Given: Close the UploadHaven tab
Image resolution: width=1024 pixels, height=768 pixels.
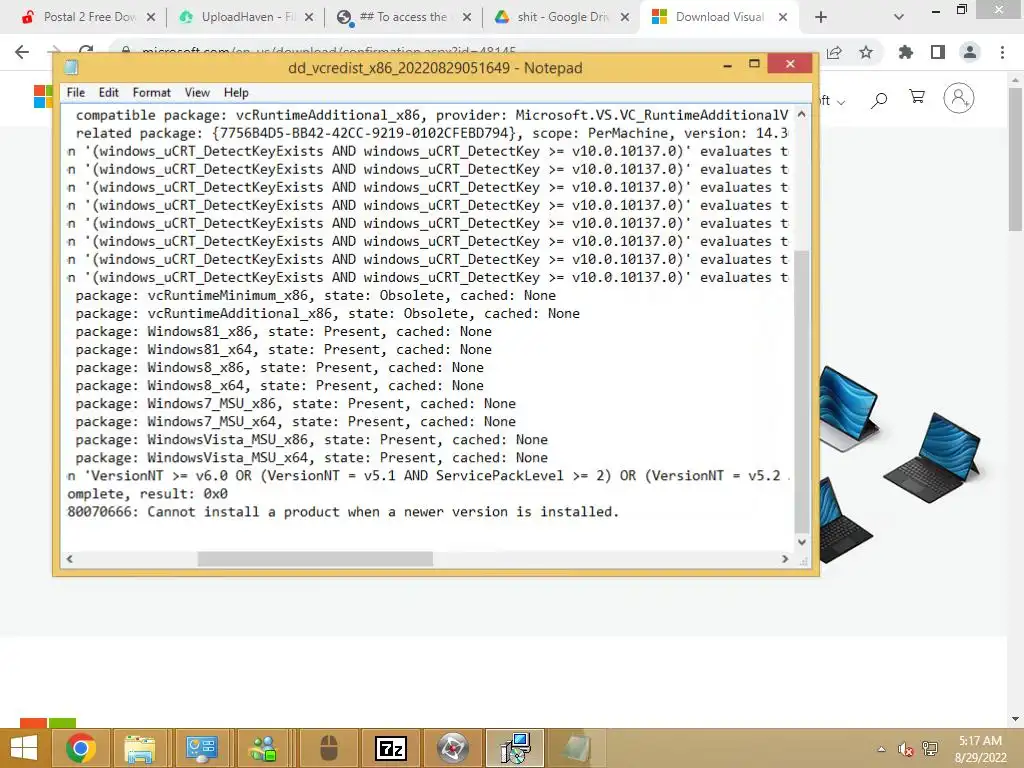Looking at the screenshot, I should pos(309,17).
